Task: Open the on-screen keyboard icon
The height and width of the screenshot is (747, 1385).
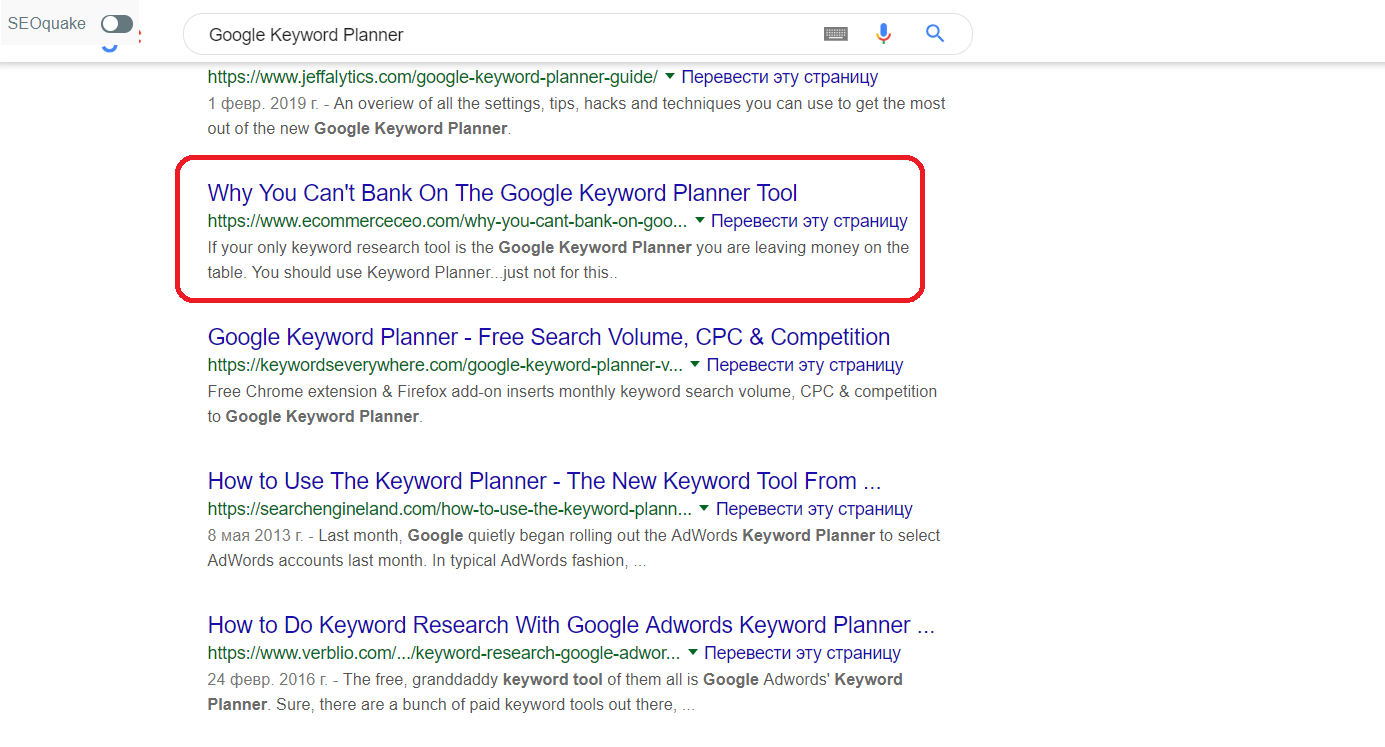Action: [x=836, y=34]
